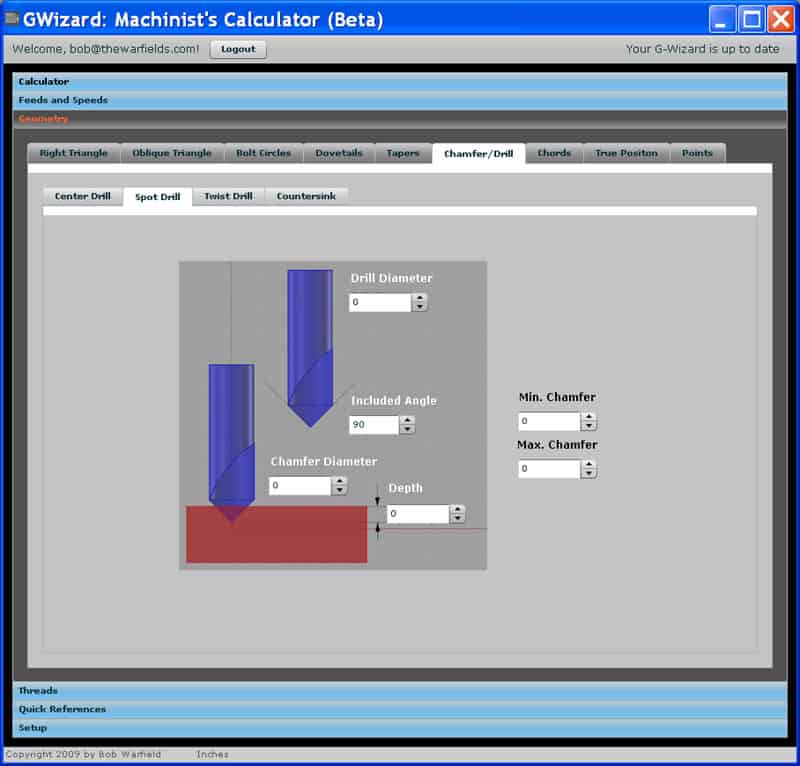The height and width of the screenshot is (766, 800).
Task: Switch to the Points tab
Action: click(698, 153)
